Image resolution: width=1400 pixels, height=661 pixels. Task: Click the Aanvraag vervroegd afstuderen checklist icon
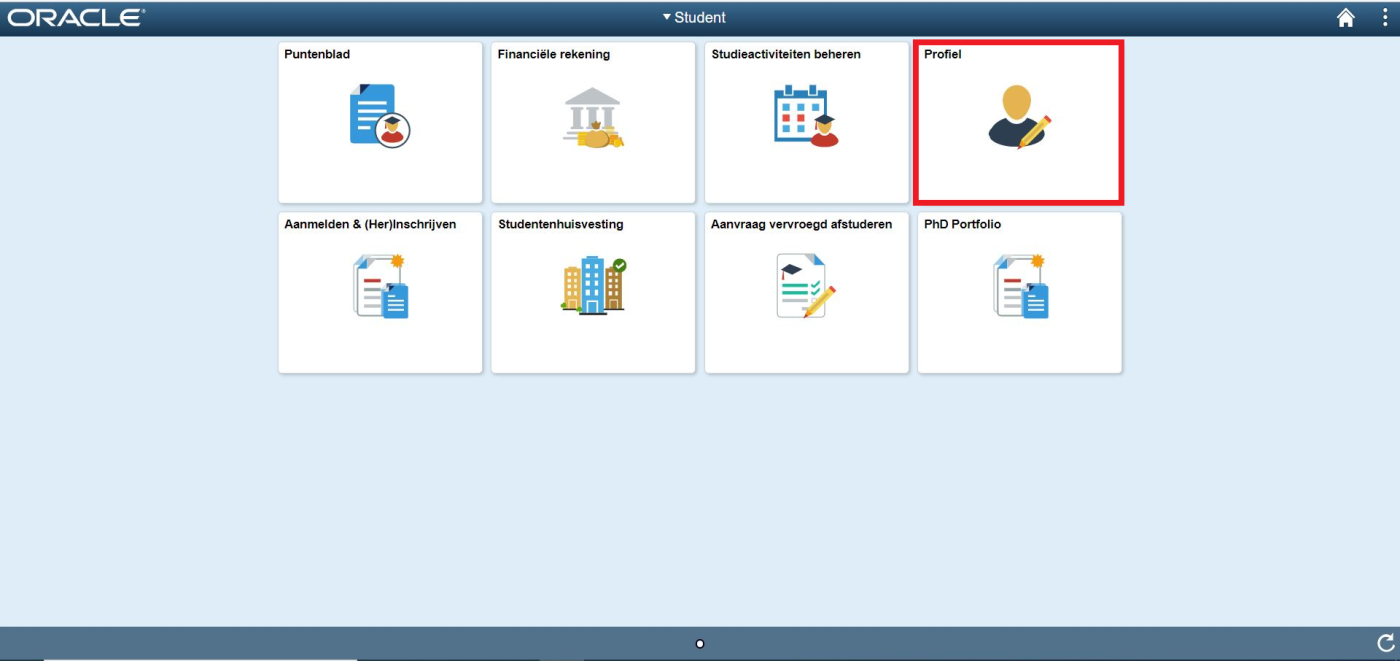pos(806,286)
